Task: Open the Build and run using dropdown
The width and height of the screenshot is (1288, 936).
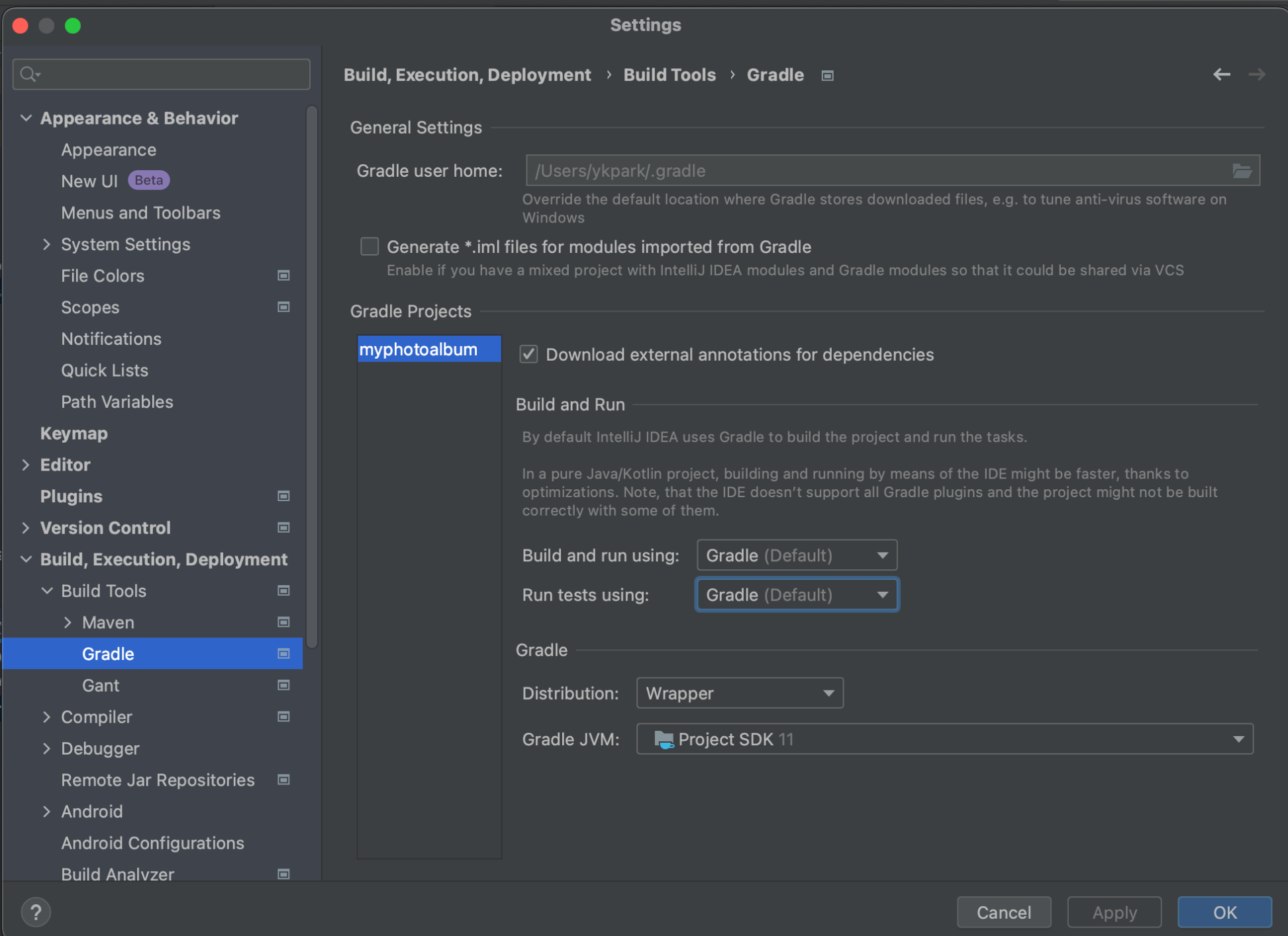Action: (x=797, y=555)
